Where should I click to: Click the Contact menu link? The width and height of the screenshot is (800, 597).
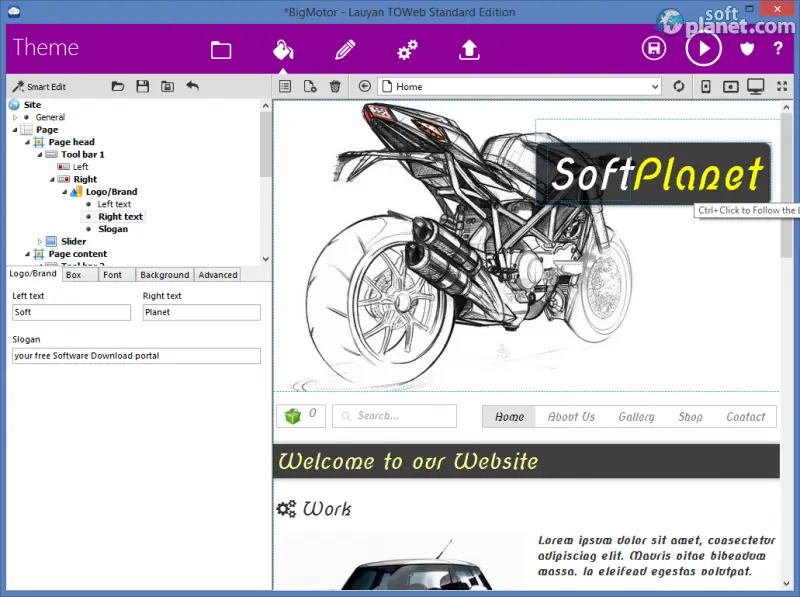click(x=745, y=416)
